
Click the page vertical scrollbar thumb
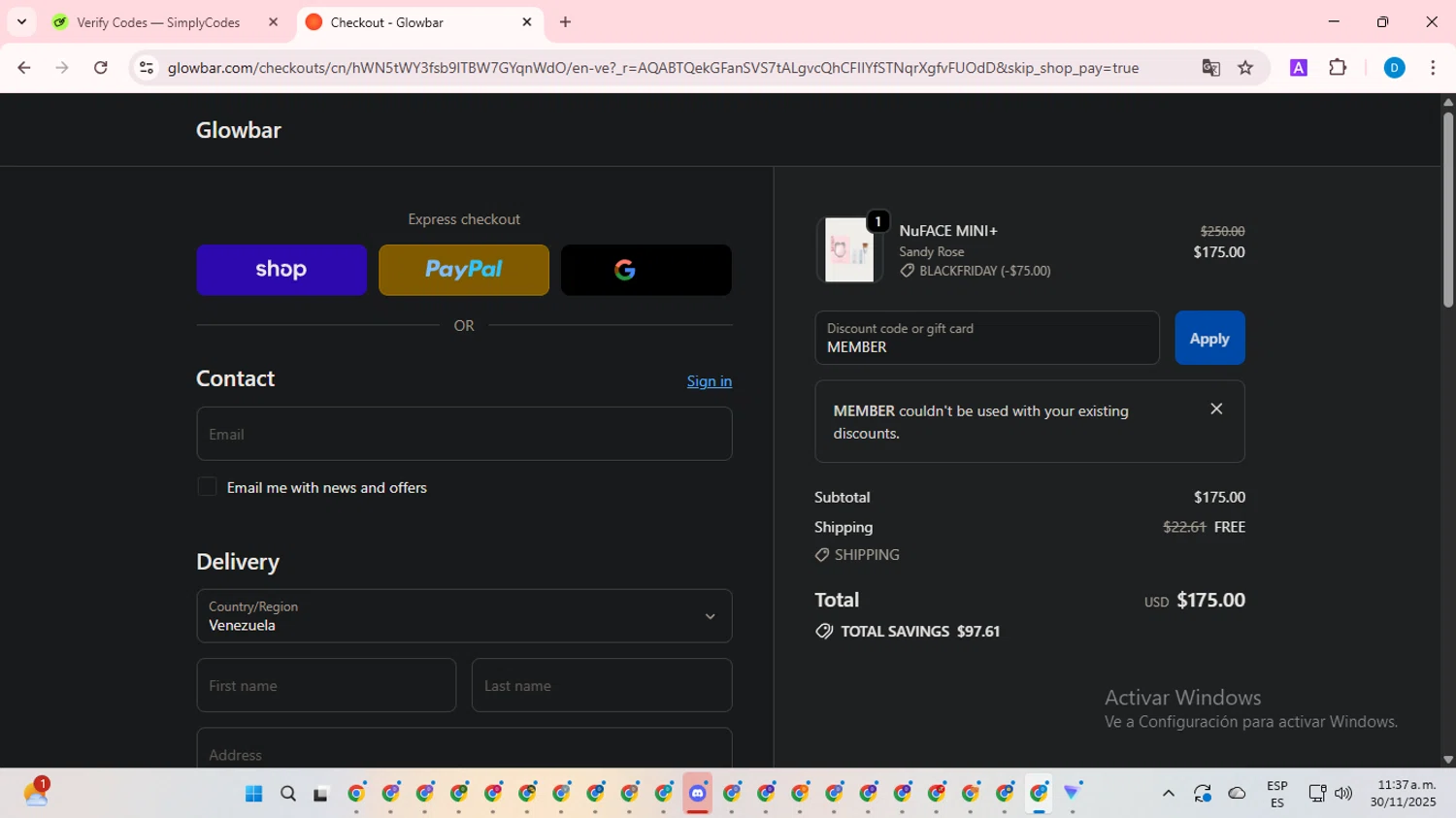pos(1448,210)
